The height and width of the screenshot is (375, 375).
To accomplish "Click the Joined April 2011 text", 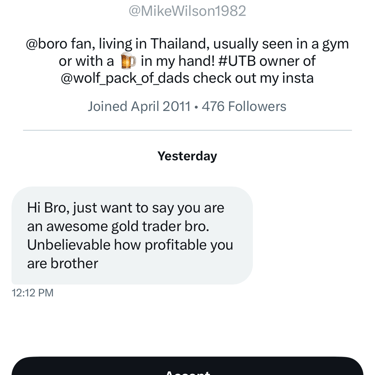I will [139, 107].
